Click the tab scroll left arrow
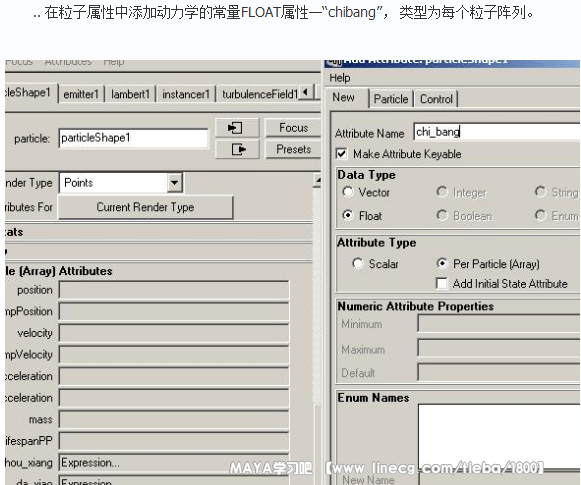The width and height of the screenshot is (581, 485). [x=306, y=92]
